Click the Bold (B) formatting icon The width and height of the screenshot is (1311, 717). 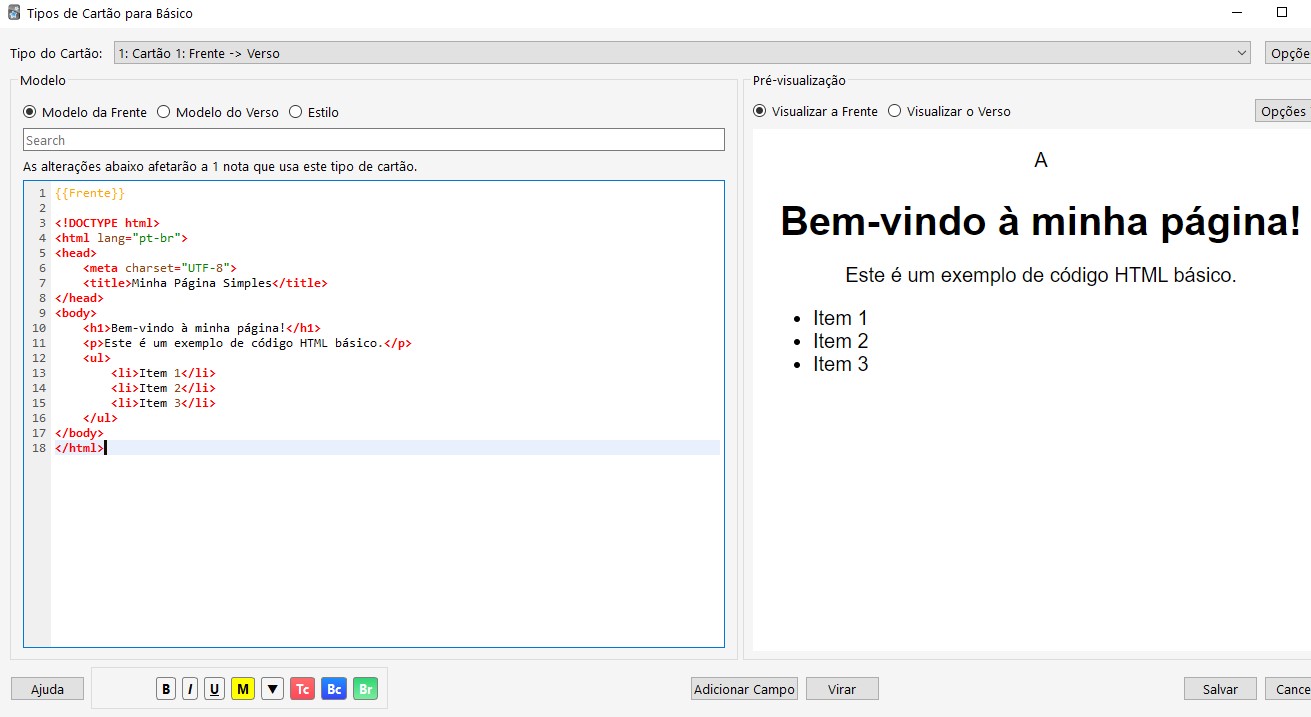166,689
